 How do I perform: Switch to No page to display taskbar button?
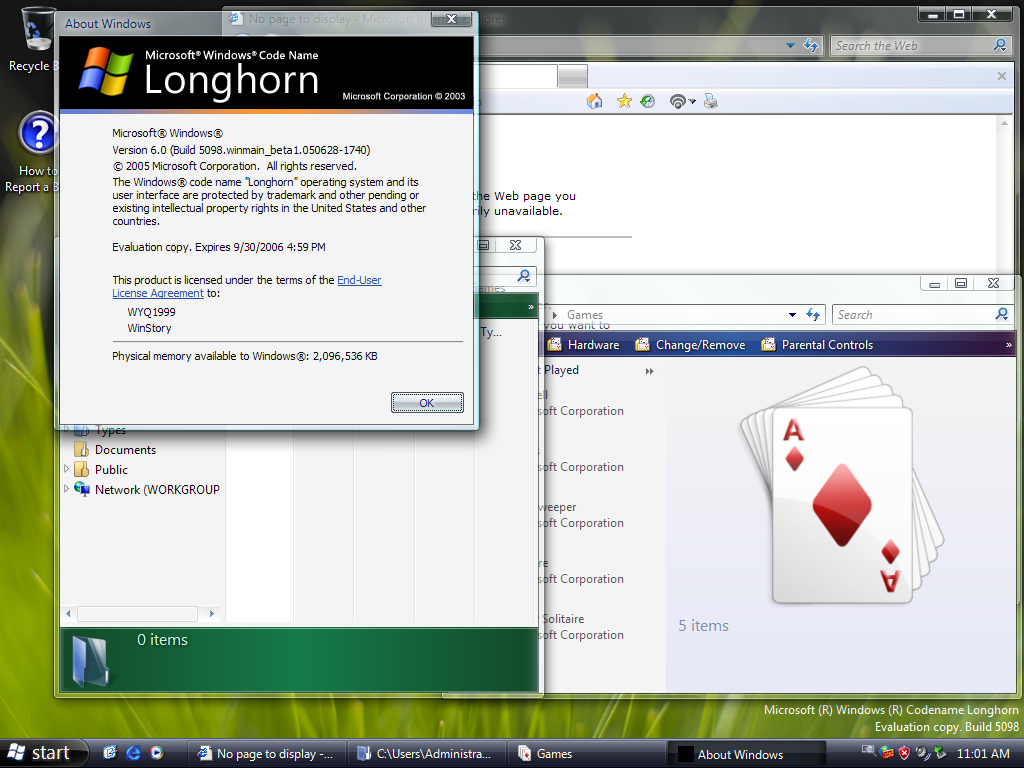pos(266,754)
